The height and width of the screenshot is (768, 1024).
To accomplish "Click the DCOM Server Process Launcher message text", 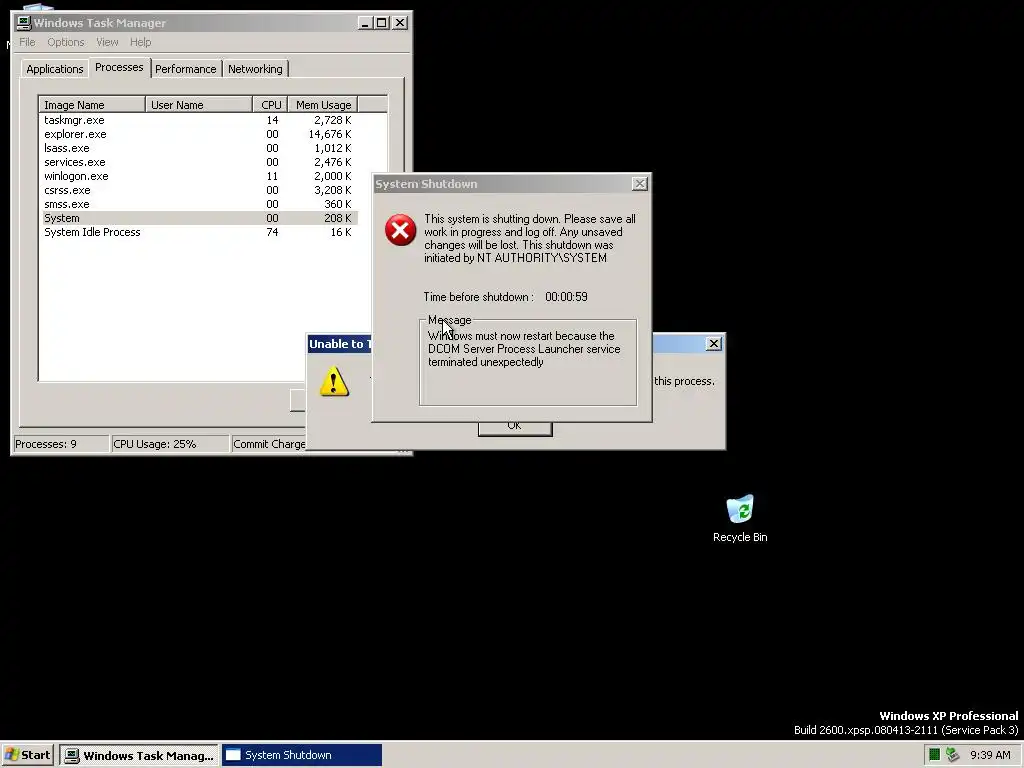I will pos(524,349).
